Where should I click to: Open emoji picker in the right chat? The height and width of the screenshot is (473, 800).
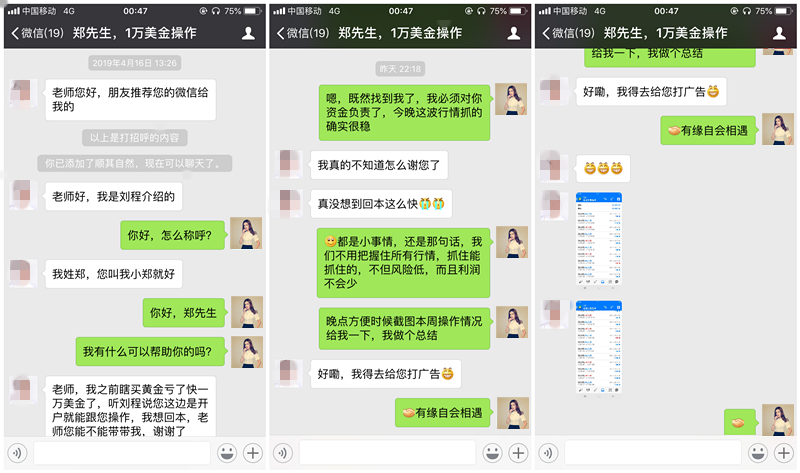[x=758, y=453]
